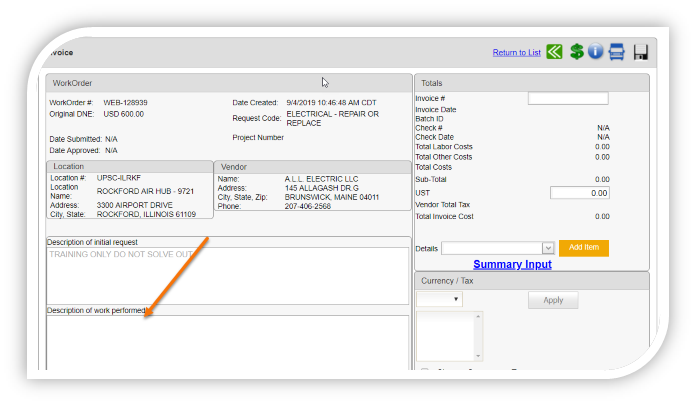Viewport: 696px width, 406px height.
Task: Click the Return to List link
Action: pos(516,53)
